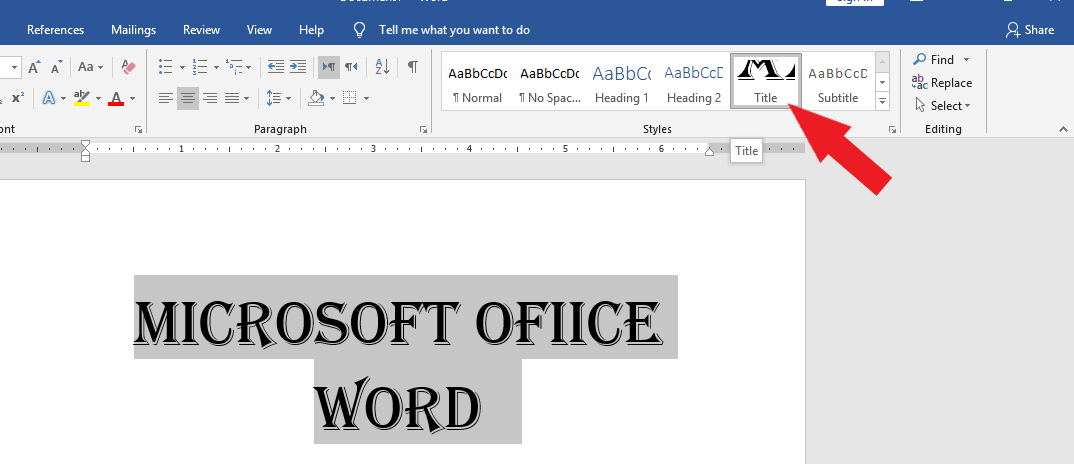Open Font dialog launcher
This screenshot has width=1074, height=464.
138,129
